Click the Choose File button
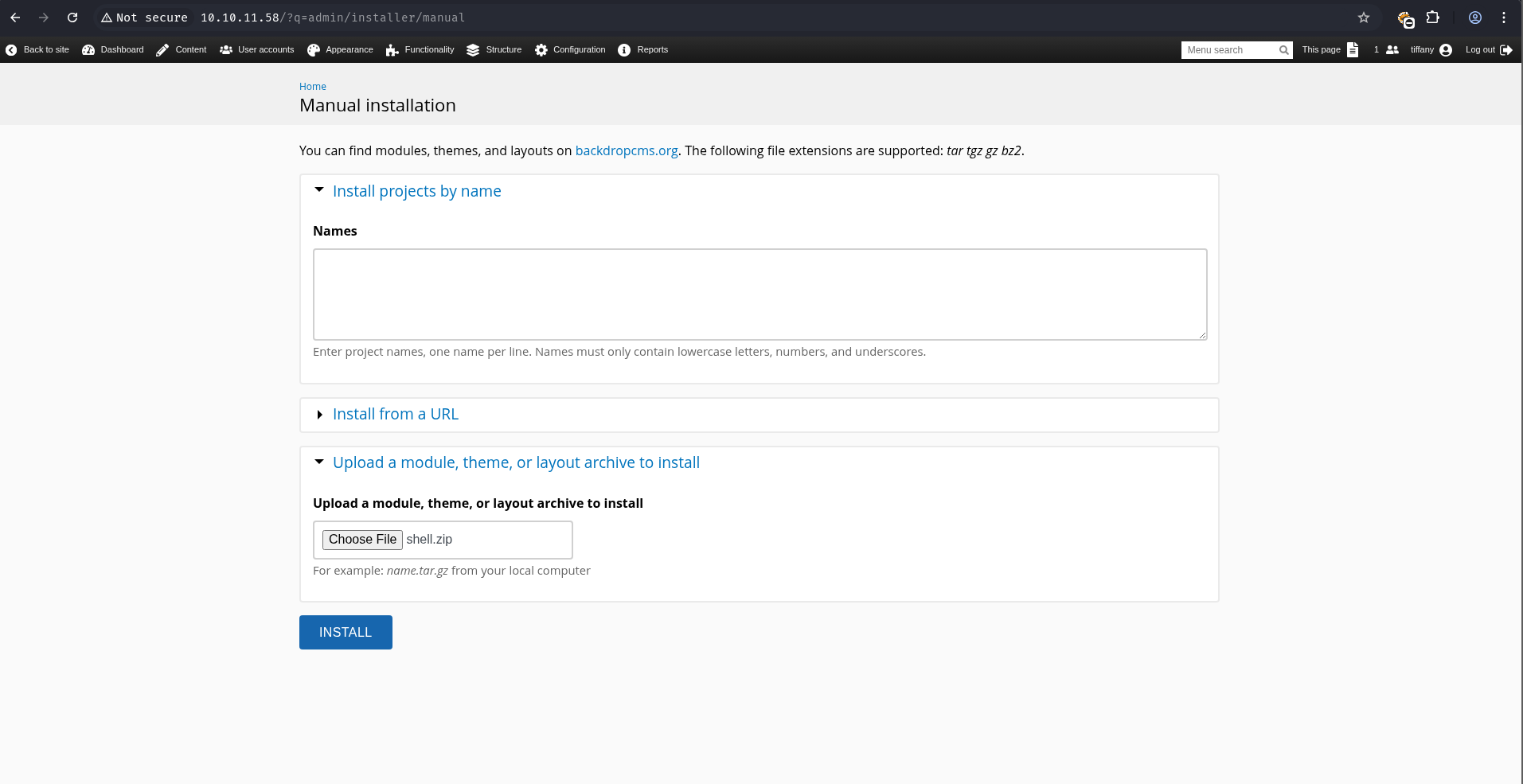Viewport: 1523px width, 784px height. [362, 540]
